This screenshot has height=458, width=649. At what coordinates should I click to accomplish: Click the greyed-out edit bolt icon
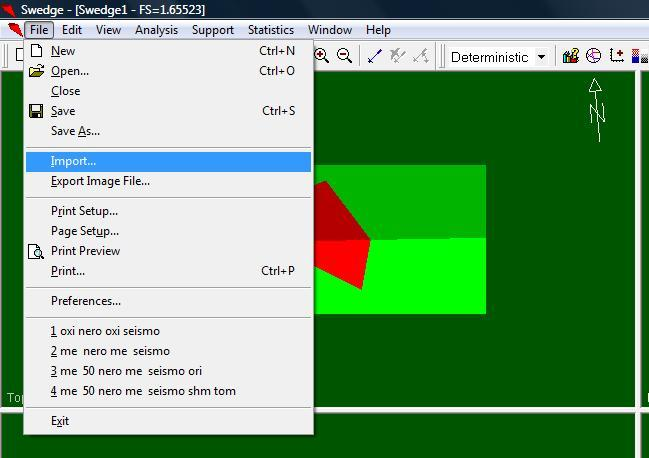pyautogui.click(x=421, y=56)
